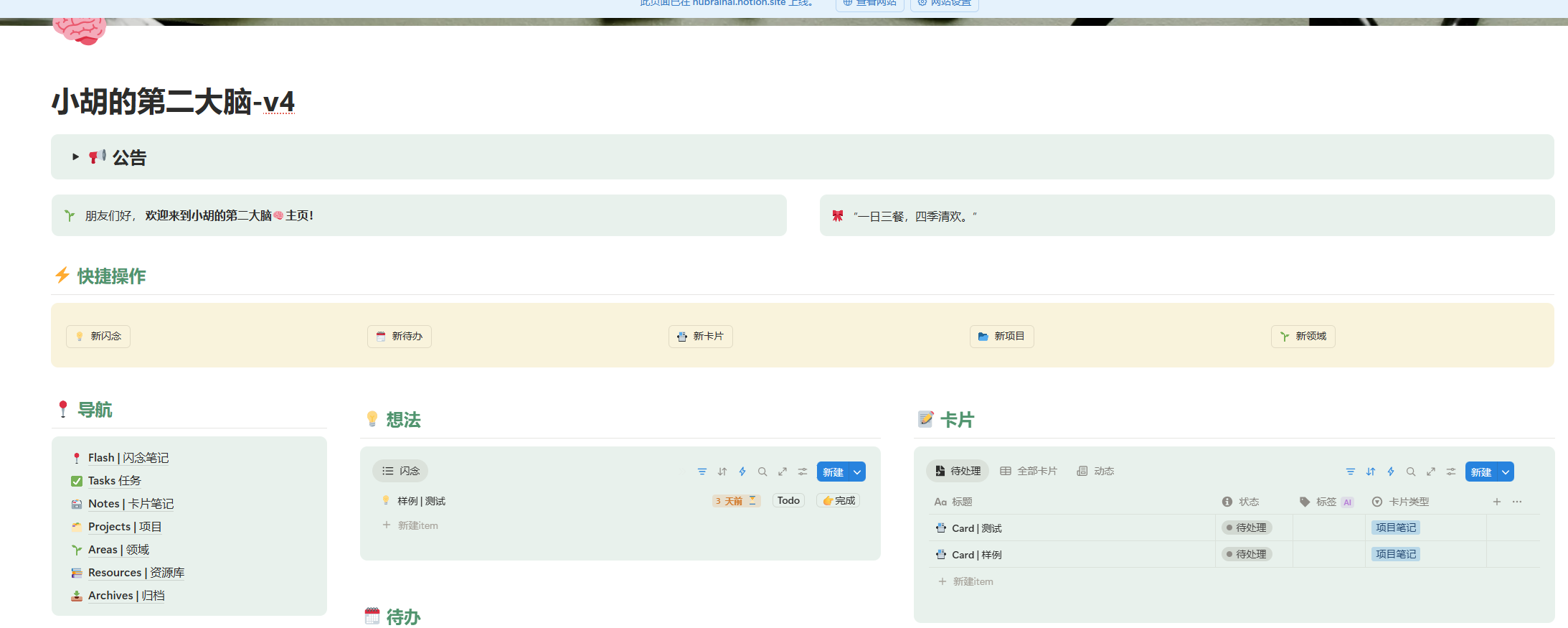Click 新建 button in 想法 database

click(833, 472)
